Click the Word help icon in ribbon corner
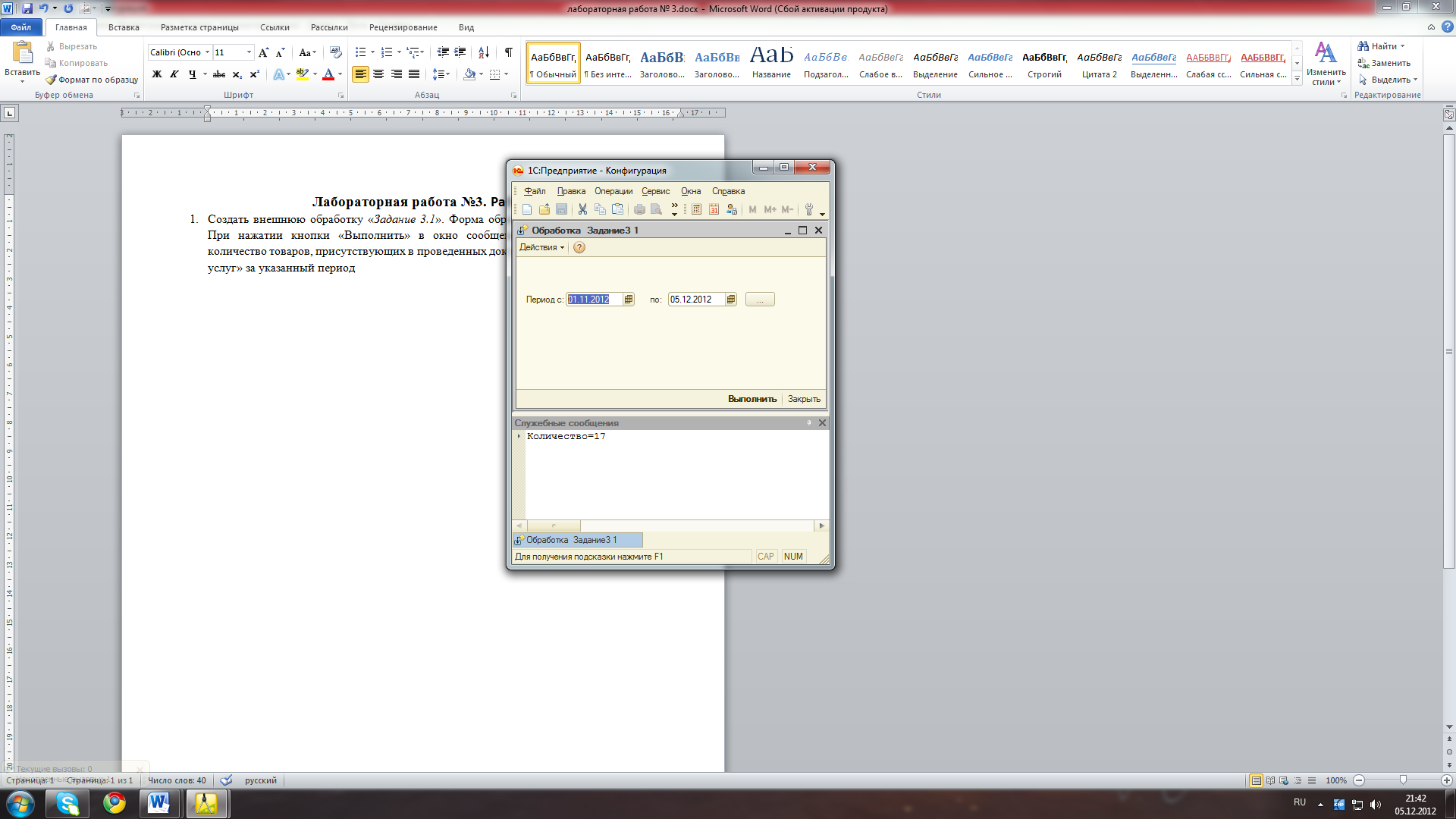1456x819 pixels. 1447,27
